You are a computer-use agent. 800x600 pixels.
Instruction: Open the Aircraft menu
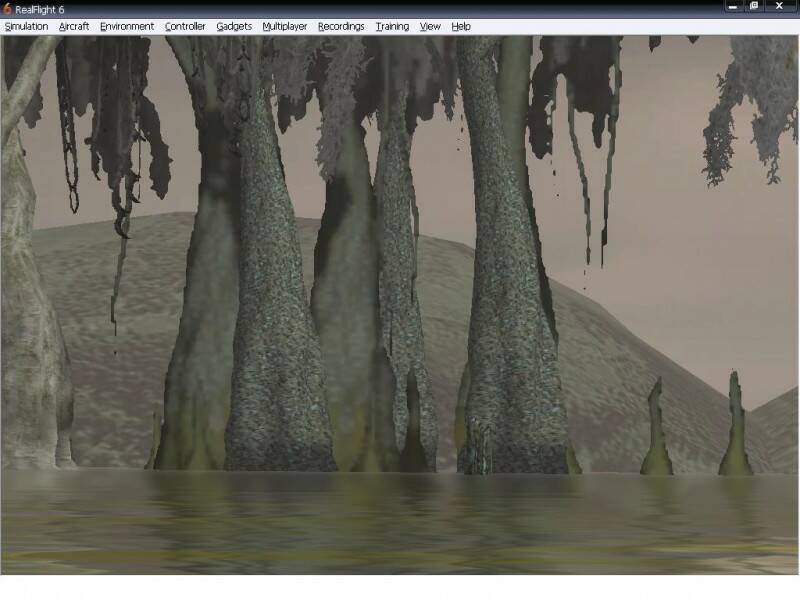coord(73,26)
